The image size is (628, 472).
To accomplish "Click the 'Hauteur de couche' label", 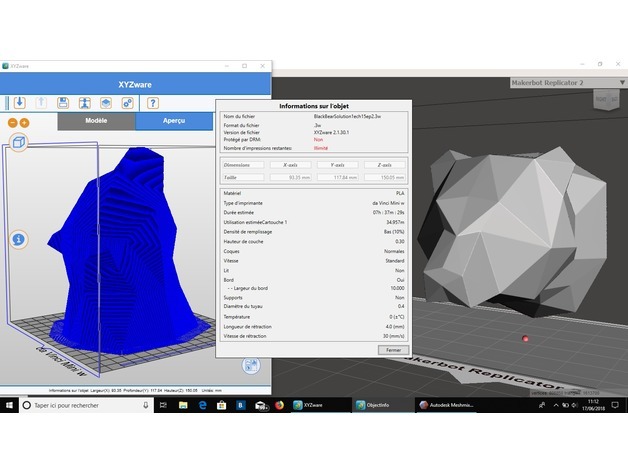I will [243, 242].
